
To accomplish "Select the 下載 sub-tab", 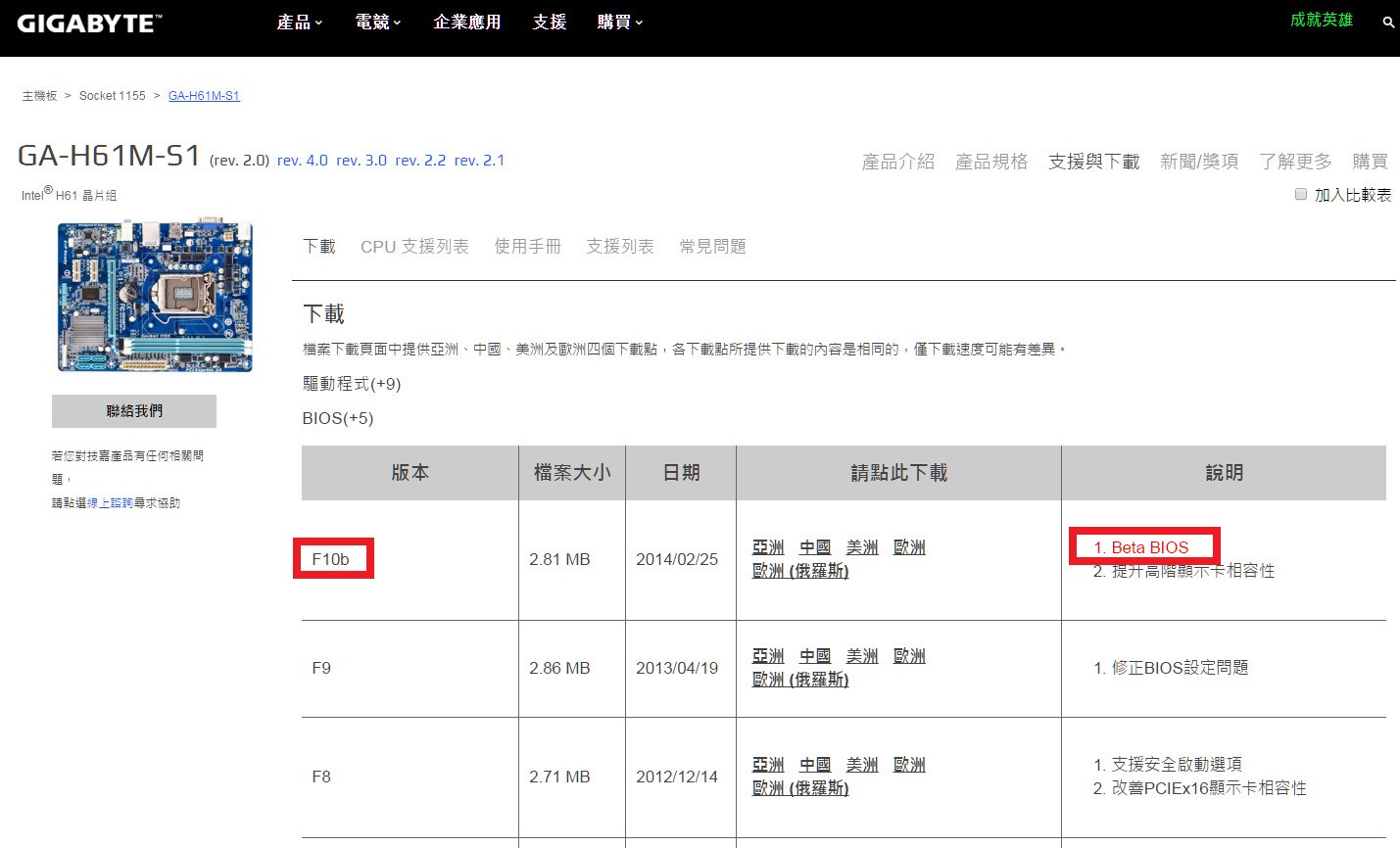I will [x=318, y=247].
